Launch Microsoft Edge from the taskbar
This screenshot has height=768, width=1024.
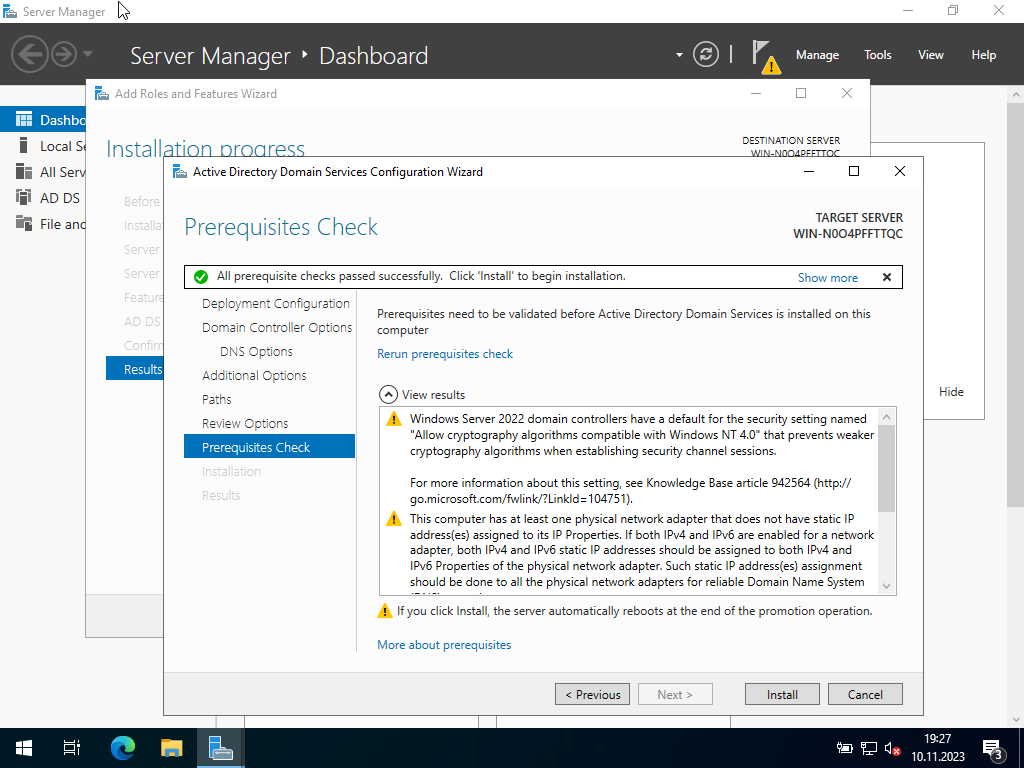(123, 748)
